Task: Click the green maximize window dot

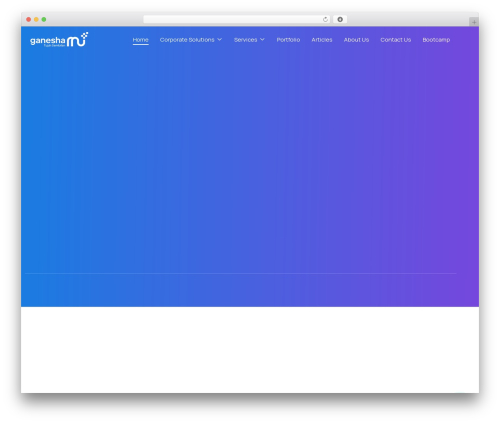Action: coord(44,20)
